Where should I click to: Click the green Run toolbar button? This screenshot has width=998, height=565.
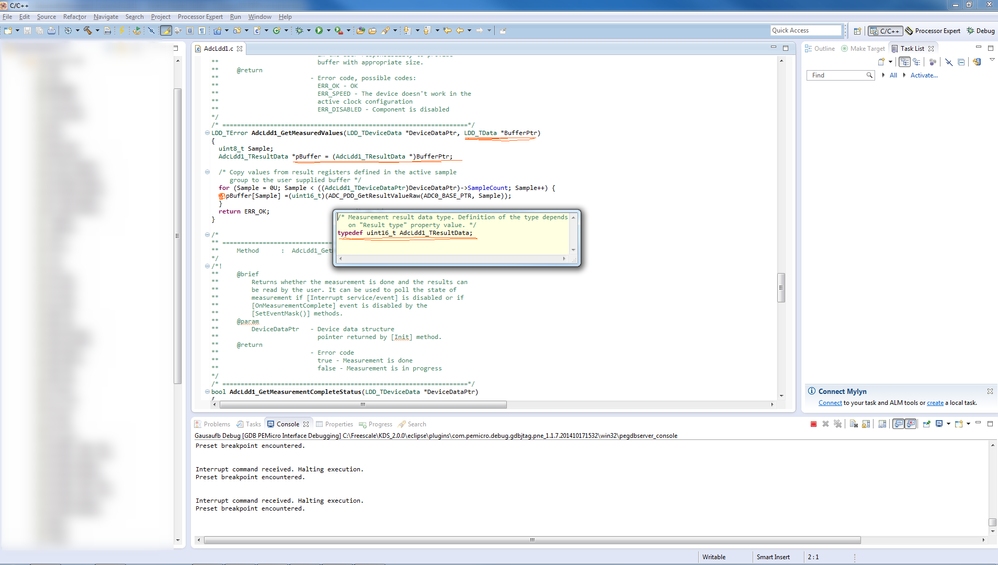[x=319, y=31]
